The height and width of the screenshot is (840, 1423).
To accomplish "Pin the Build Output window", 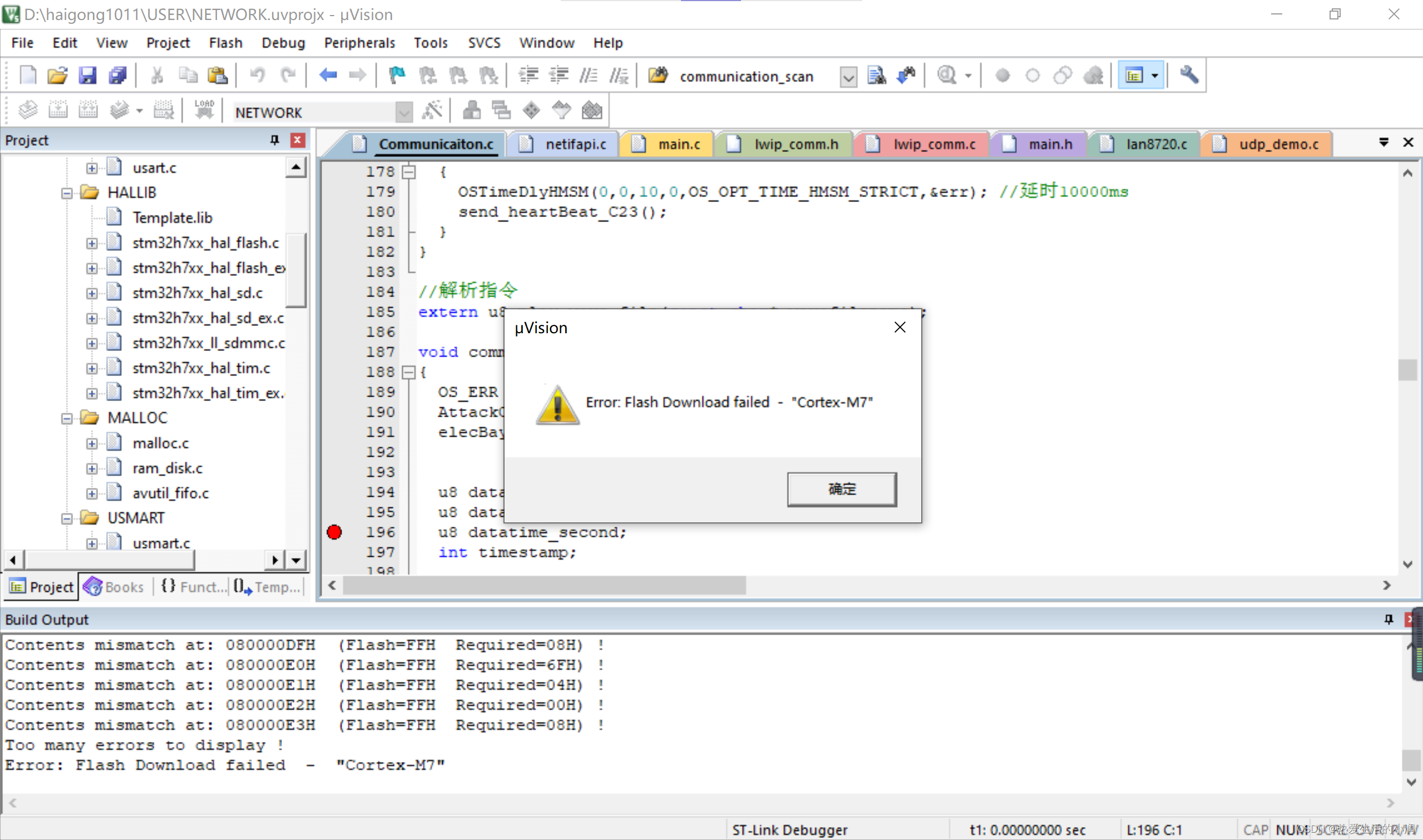I will [1389, 619].
